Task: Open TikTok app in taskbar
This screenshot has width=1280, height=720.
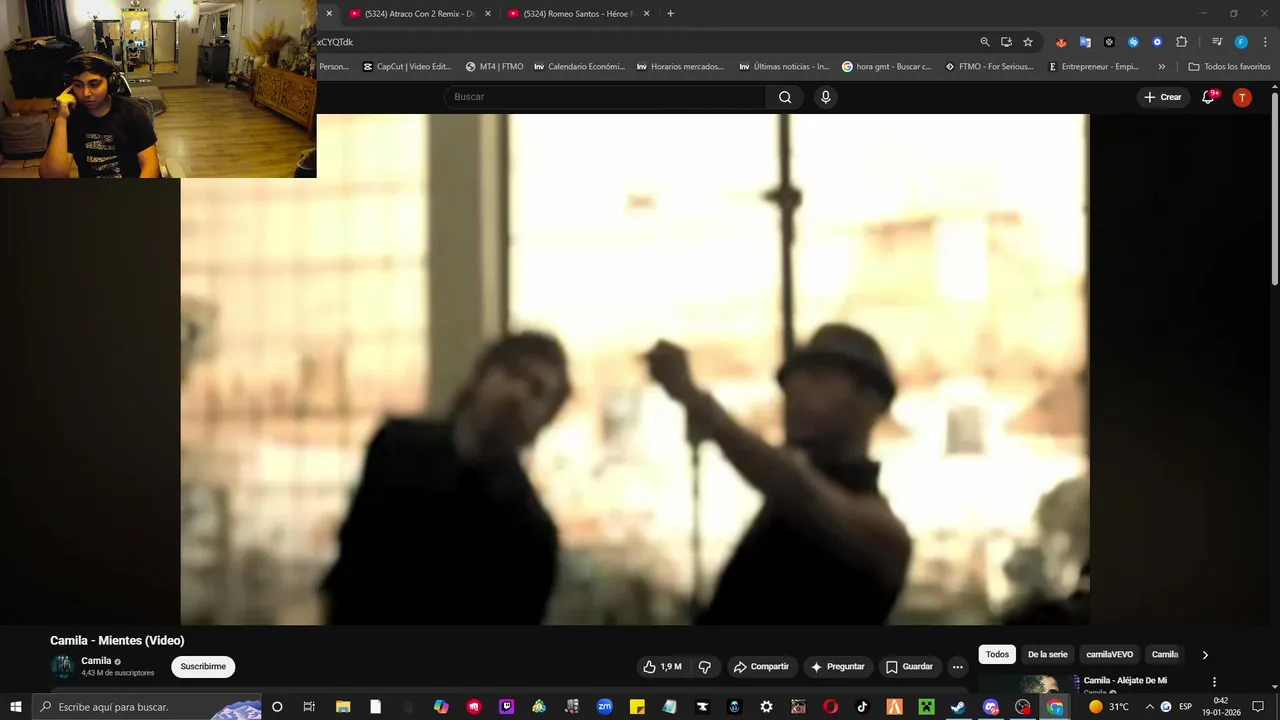Action: pyautogui.click(x=862, y=707)
